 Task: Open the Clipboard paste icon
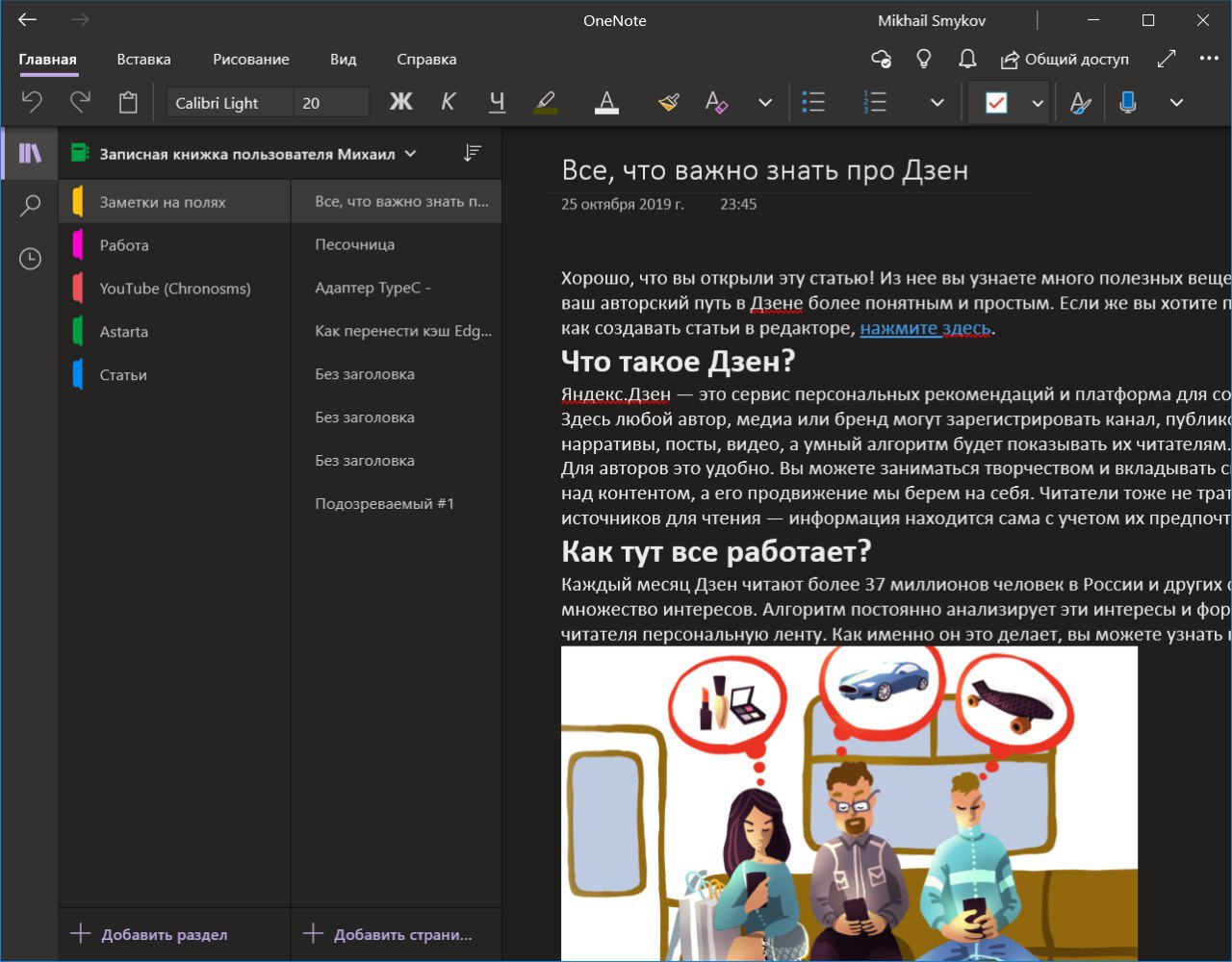128,102
